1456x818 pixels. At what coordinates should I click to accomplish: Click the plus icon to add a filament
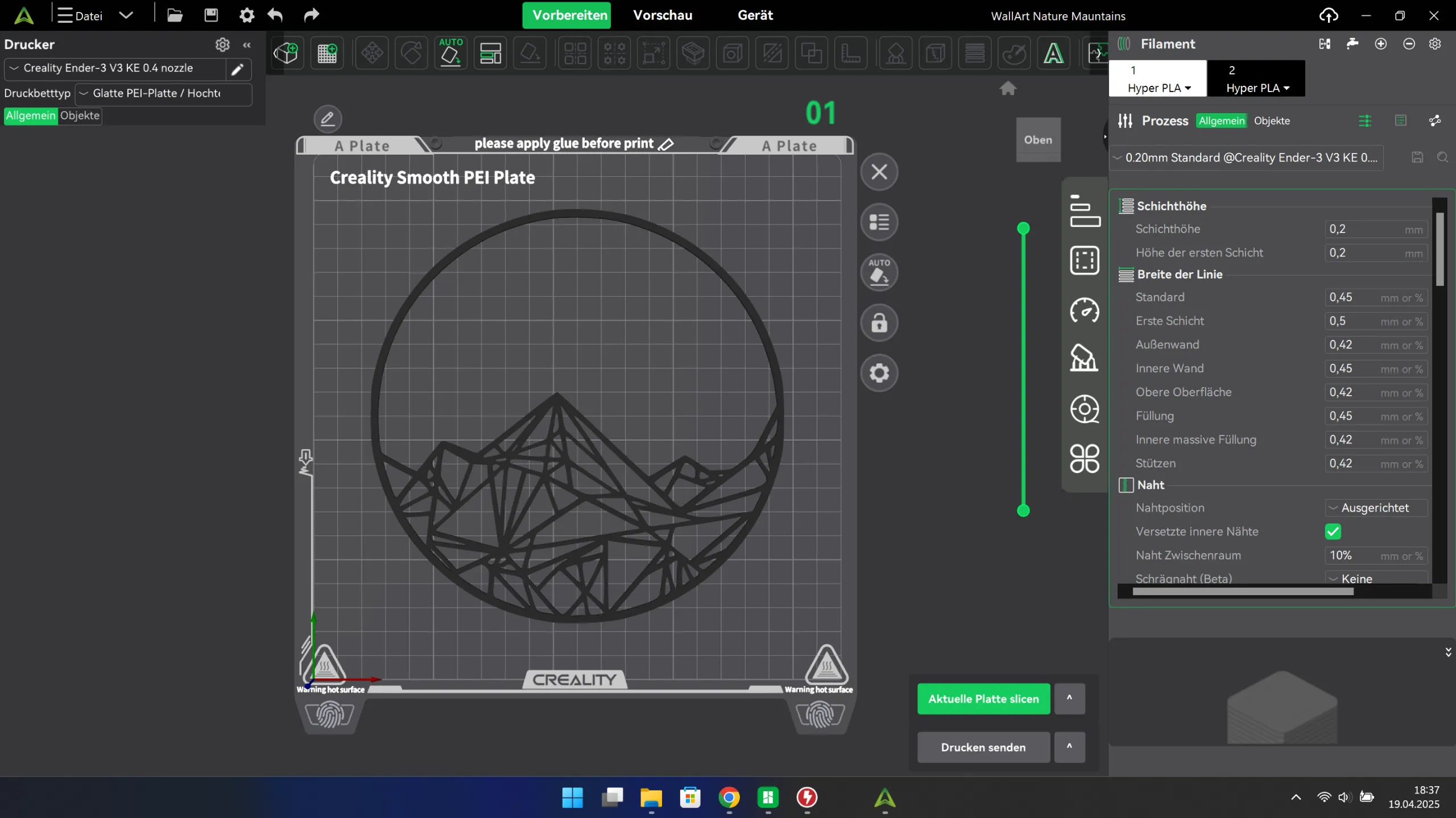[x=1380, y=44]
